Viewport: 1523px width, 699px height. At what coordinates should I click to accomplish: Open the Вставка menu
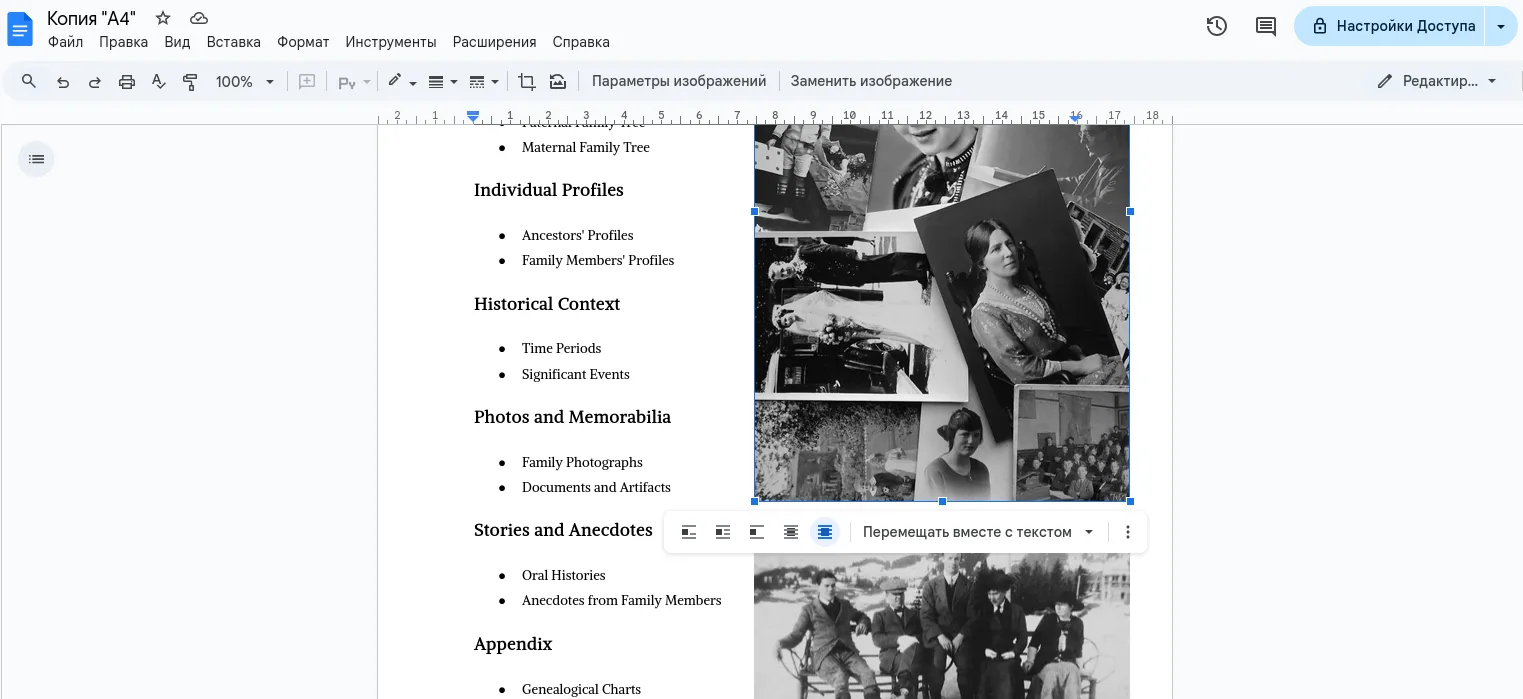pyautogui.click(x=233, y=41)
